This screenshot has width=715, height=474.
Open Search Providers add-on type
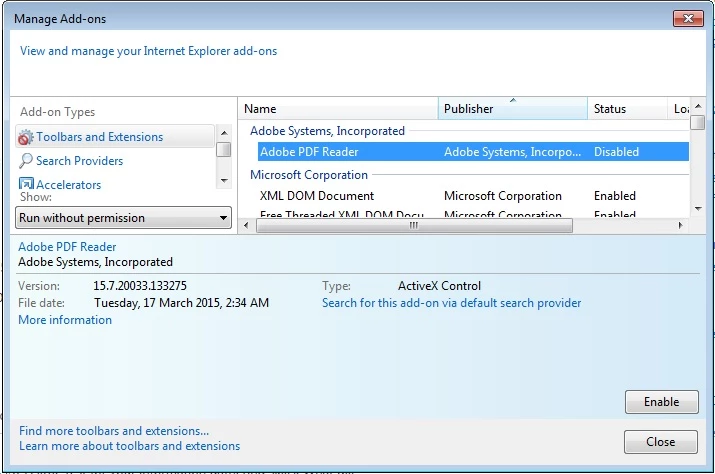(71, 161)
